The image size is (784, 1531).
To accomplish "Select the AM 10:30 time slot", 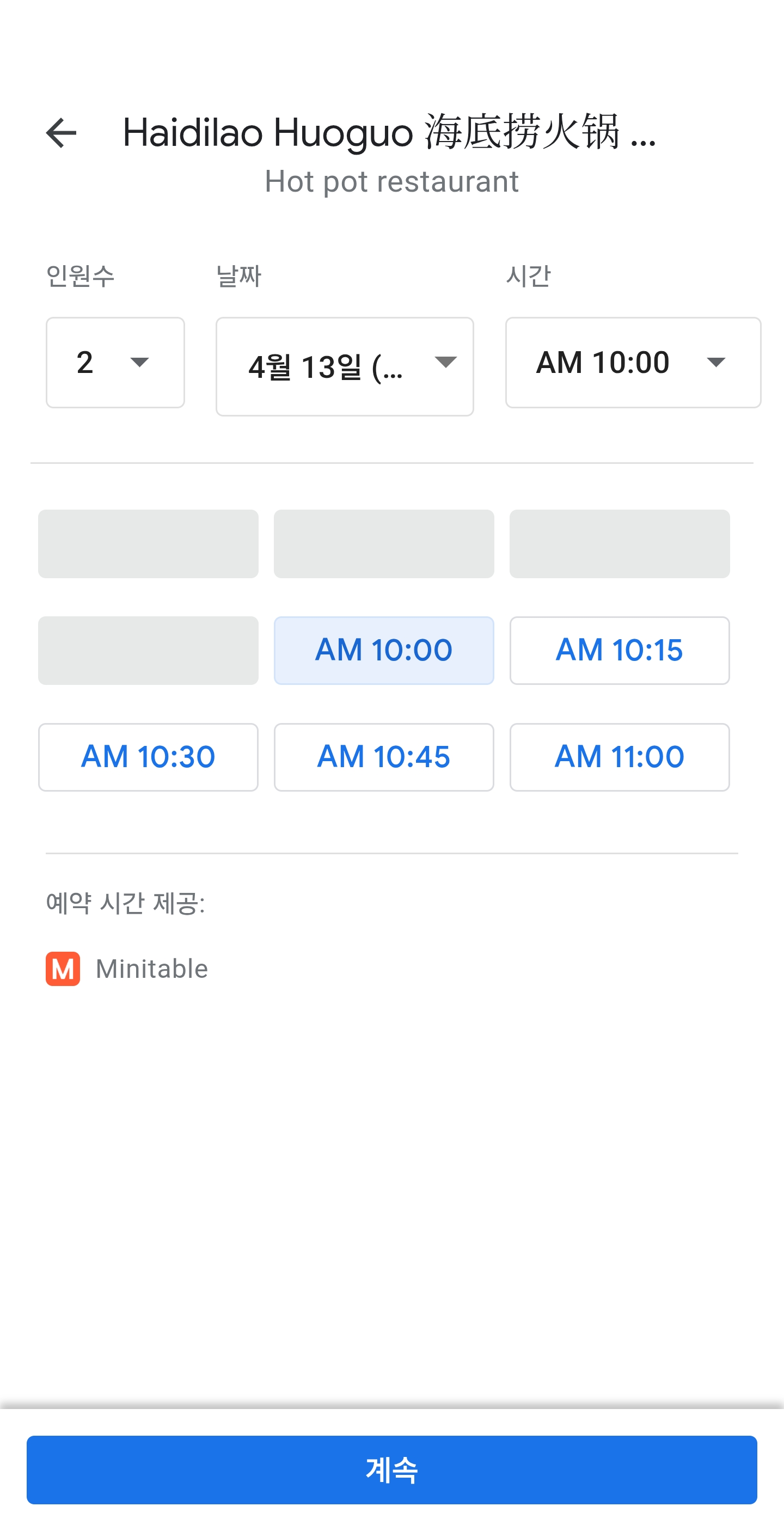I will [148, 757].
